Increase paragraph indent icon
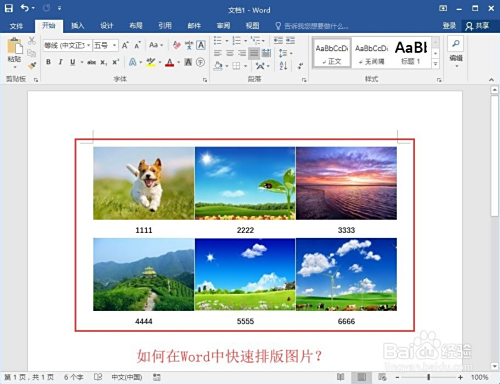500x384 pixels. click(290, 41)
